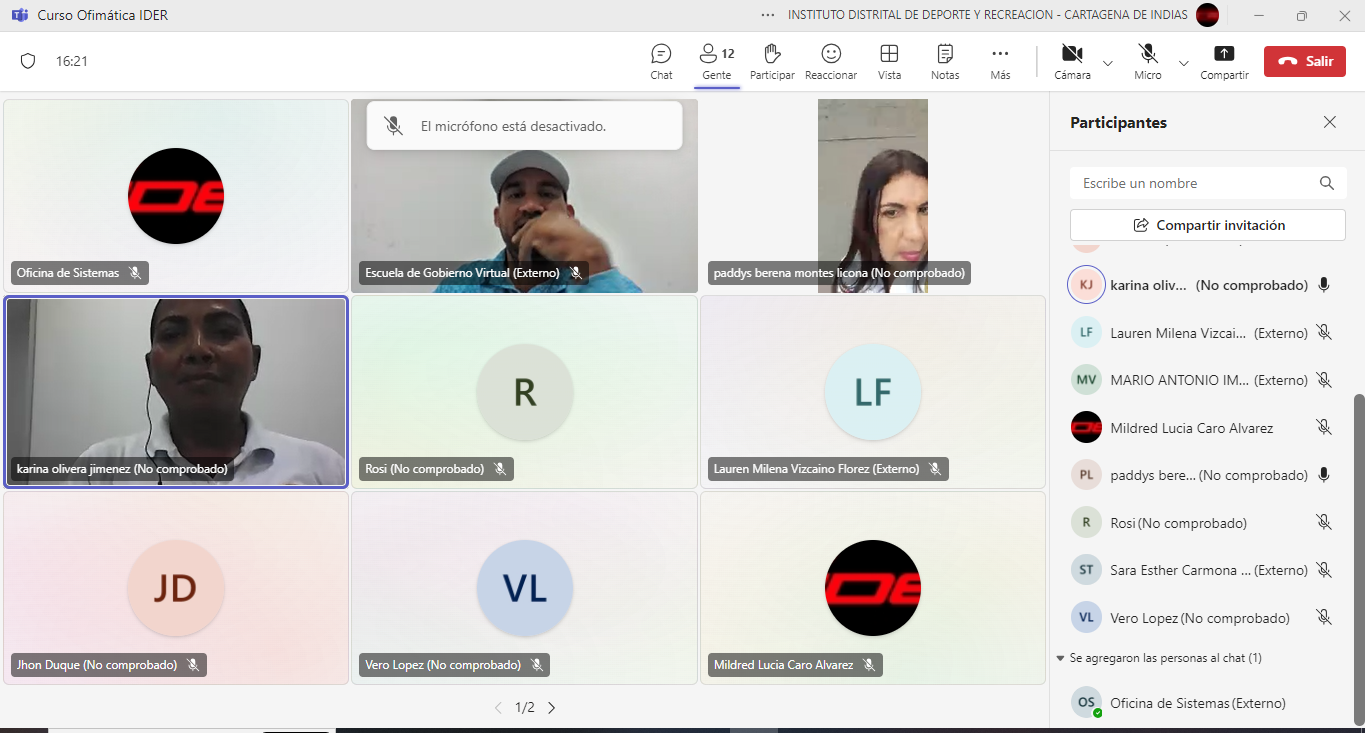Select Vero Lopez in participant list
Image resolution: width=1365 pixels, height=733 pixels.
[x=1200, y=617]
